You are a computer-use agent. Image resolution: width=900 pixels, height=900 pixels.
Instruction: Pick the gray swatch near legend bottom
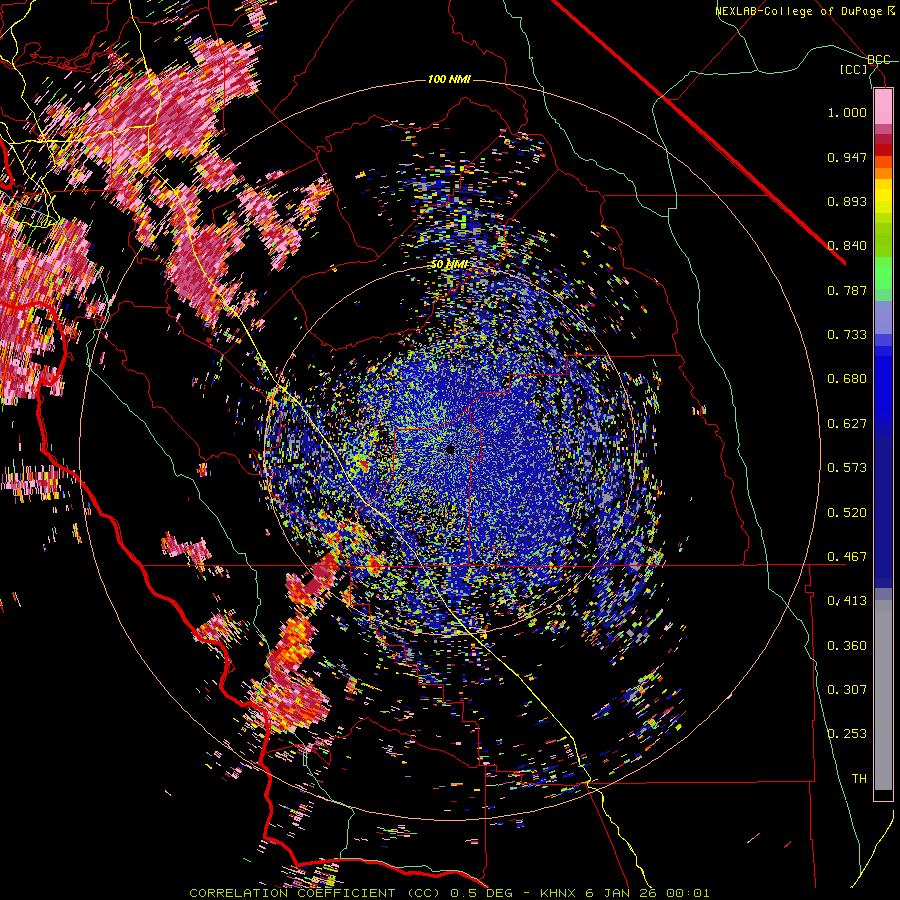883,695
